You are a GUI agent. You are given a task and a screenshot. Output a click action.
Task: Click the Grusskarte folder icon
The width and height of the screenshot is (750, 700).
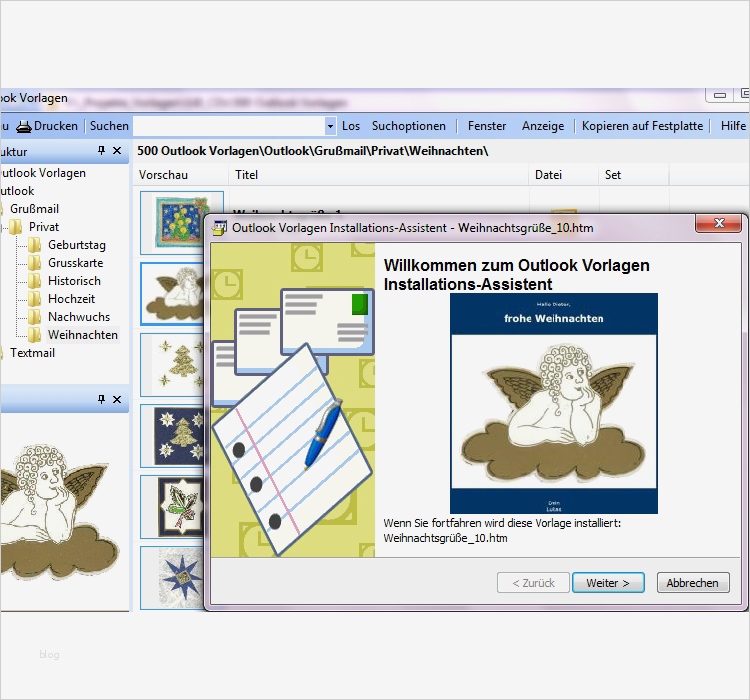point(34,263)
